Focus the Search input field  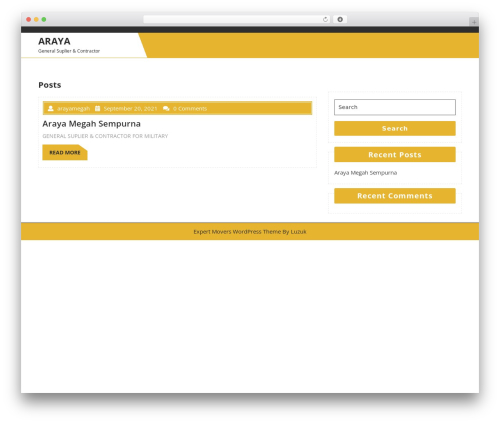pos(395,107)
